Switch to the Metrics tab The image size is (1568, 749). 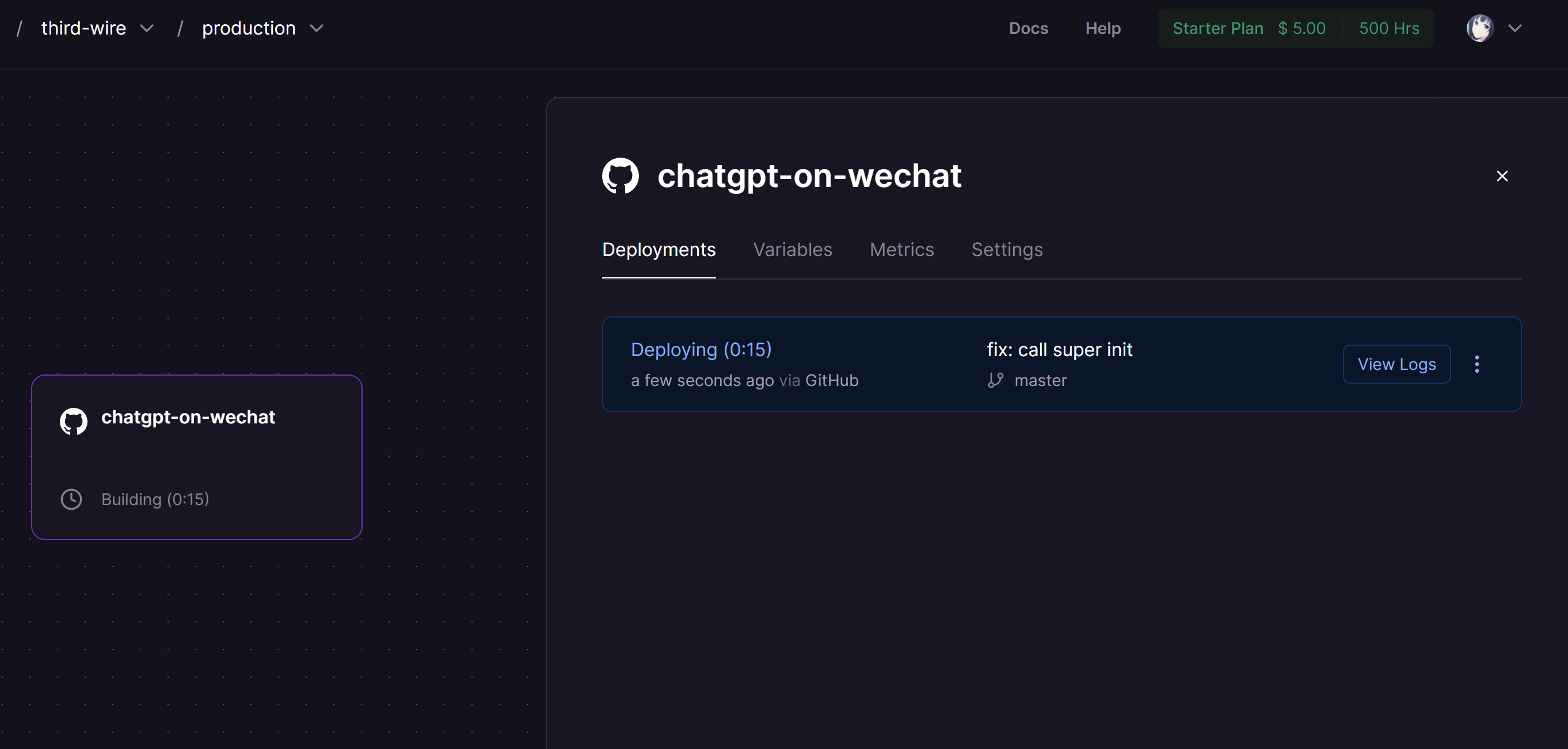pos(901,250)
